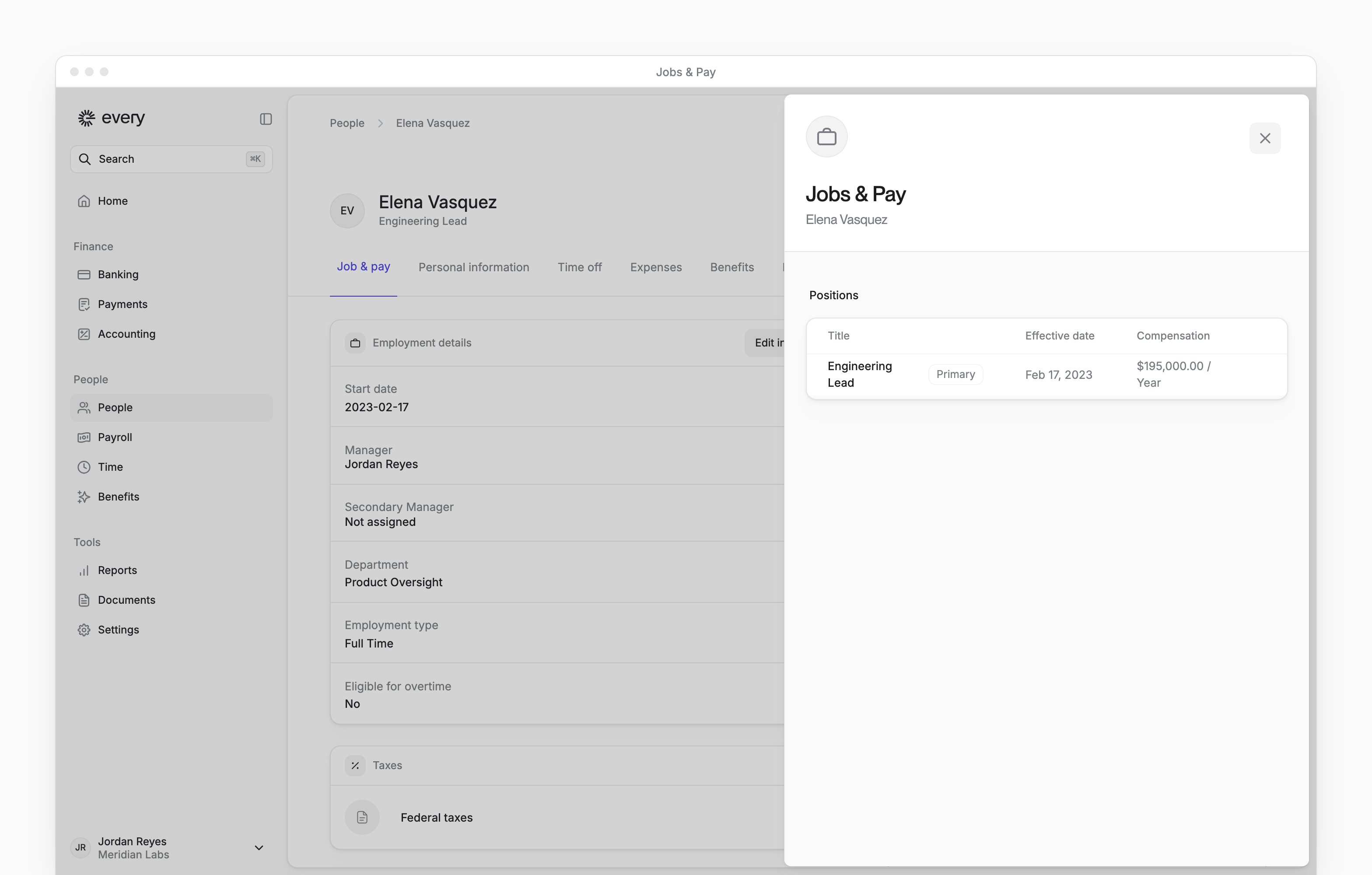This screenshot has height=875, width=1372.
Task: Expand Jordan Reyes account menu chevron
Action: (259, 848)
